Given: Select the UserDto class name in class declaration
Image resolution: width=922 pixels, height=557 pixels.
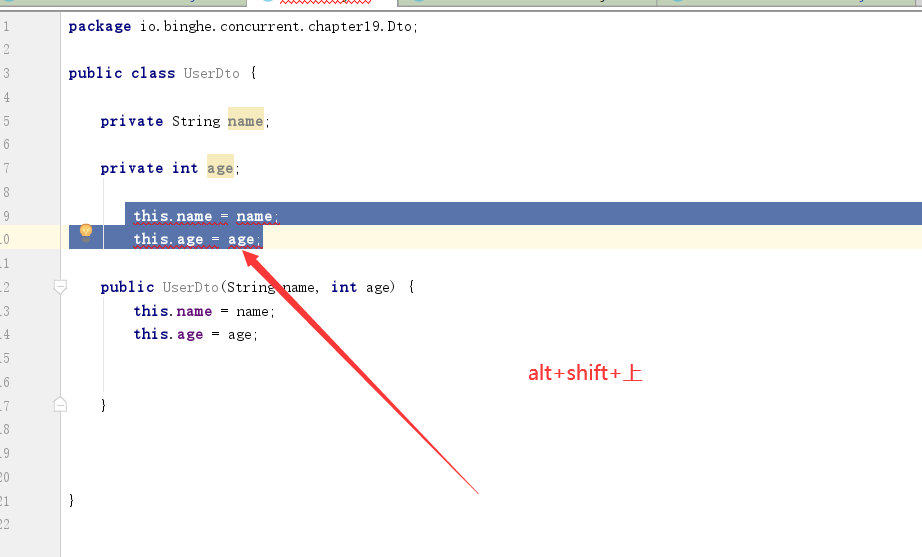Looking at the screenshot, I should pyautogui.click(x=212, y=74).
